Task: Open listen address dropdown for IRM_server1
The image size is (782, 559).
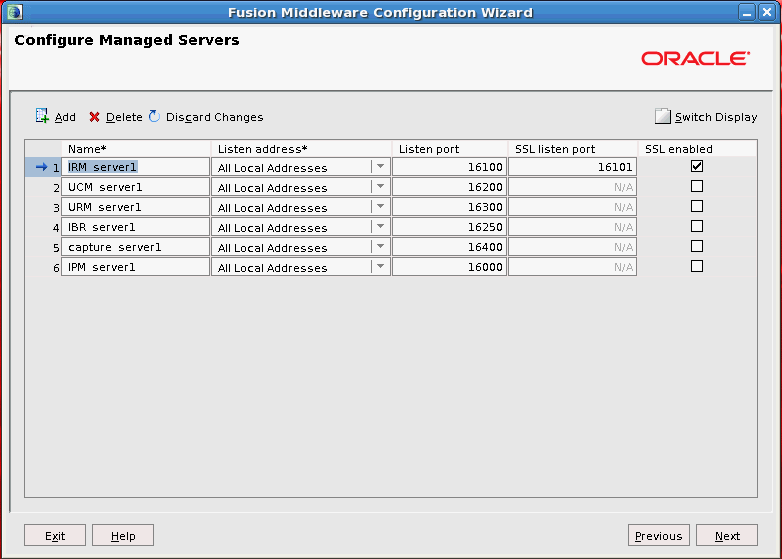Action: click(x=381, y=167)
